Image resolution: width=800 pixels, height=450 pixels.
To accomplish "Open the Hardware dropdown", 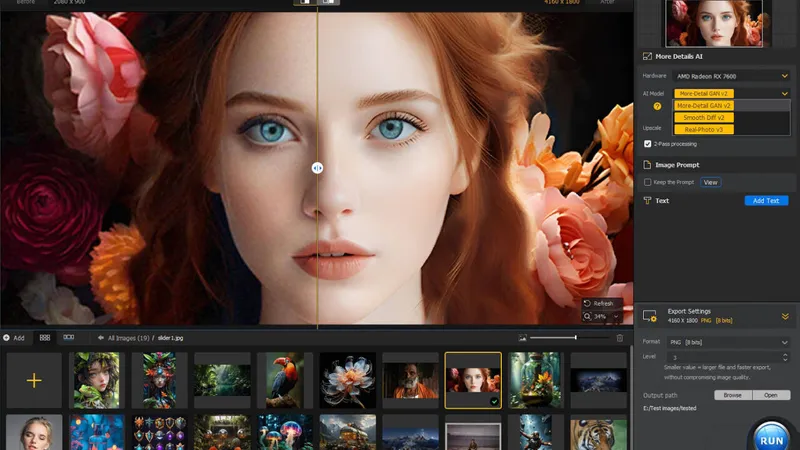I will [731, 76].
